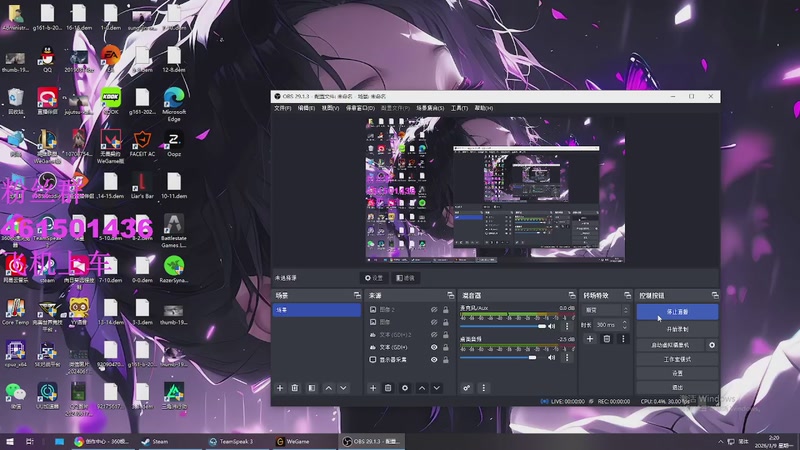Viewport: 800px width, 450px height.
Task: Pop out the Sources dock
Action: tap(451, 295)
